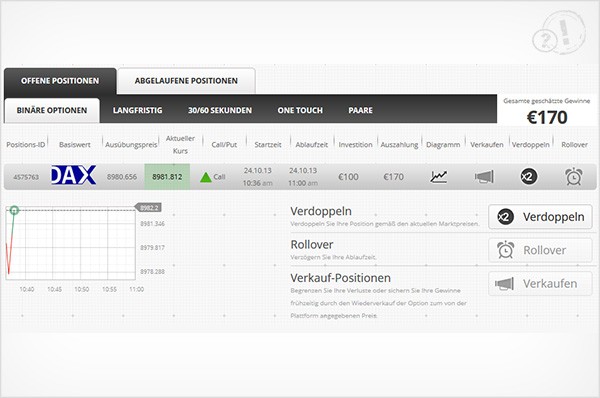This screenshot has width=600, height=398.
Task: Click the 8982.2 price tag on chart
Action: (x=148, y=208)
